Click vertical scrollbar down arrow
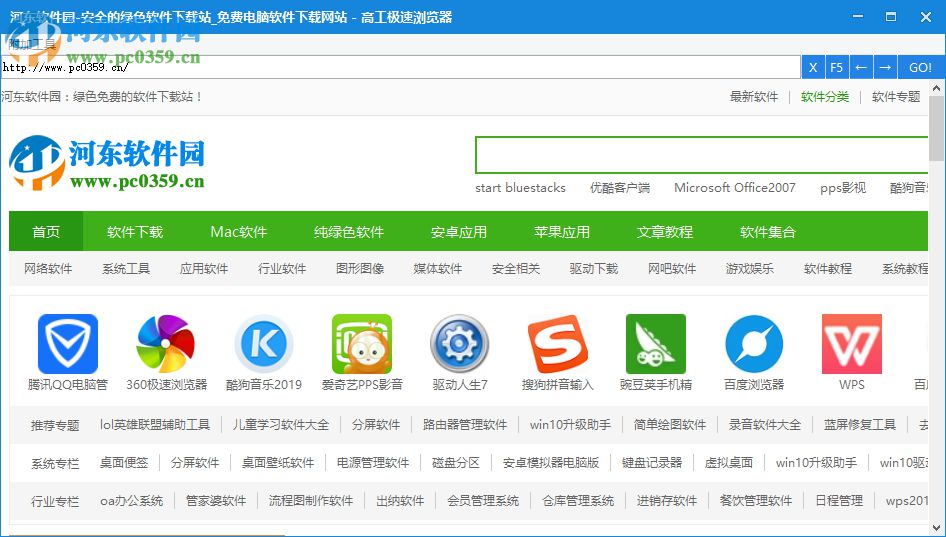Image resolution: width=946 pixels, height=537 pixels. [936, 528]
